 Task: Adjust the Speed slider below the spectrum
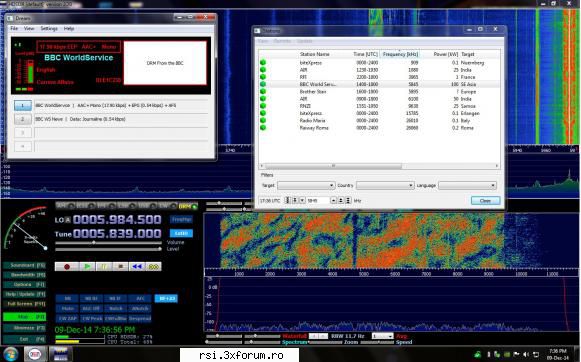[x=376, y=342]
